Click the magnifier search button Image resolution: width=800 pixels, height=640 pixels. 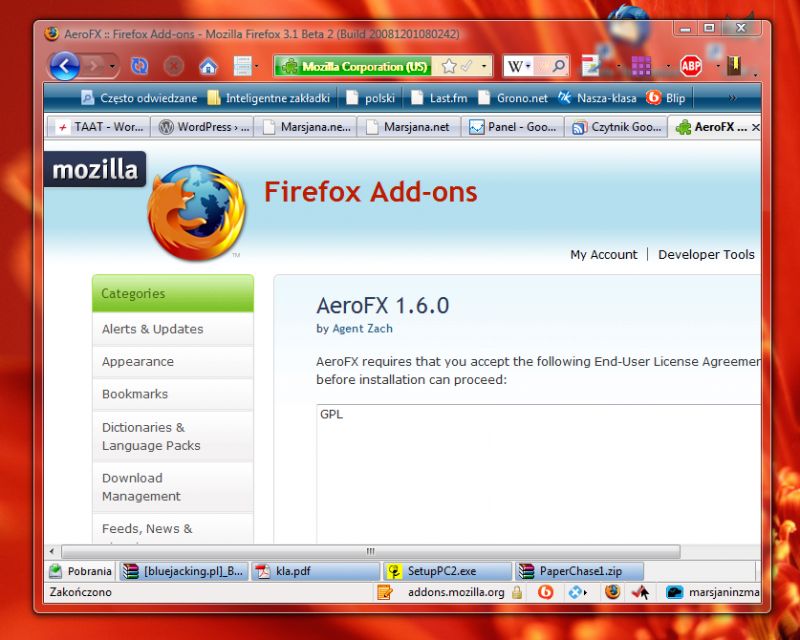(559, 66)
